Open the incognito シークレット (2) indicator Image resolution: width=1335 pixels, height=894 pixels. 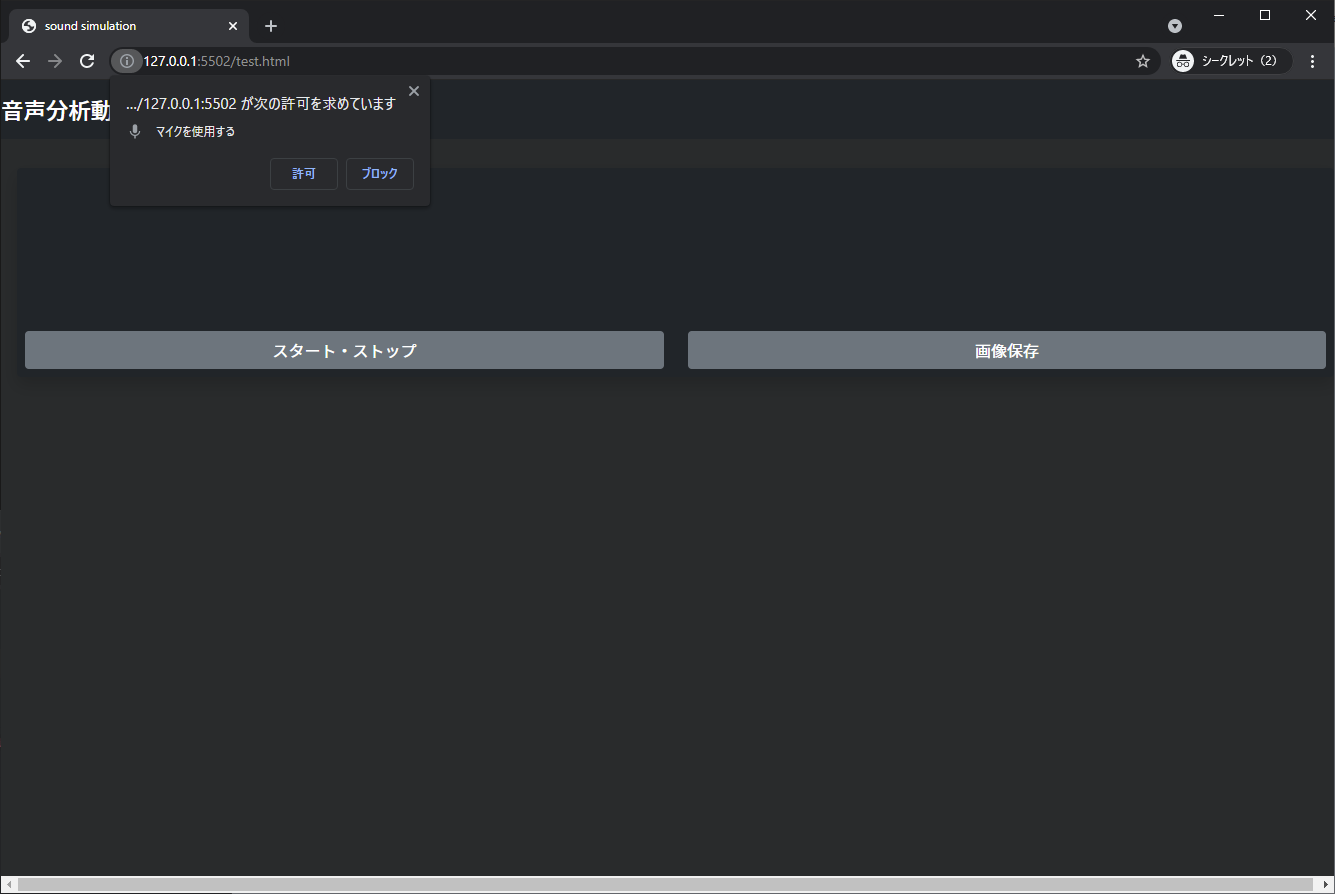(x=1231, y=61)
